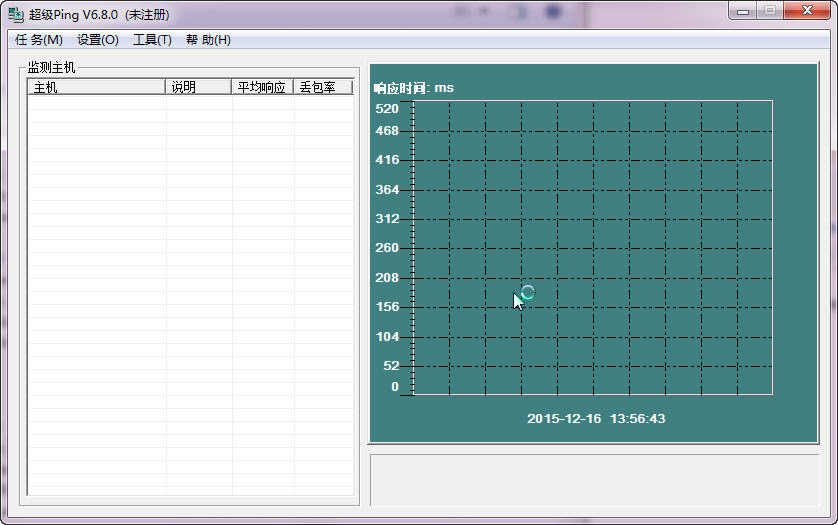Open the 设置(O) menu
The width and height of the screenshot is (838, 525).
[97, 40]
